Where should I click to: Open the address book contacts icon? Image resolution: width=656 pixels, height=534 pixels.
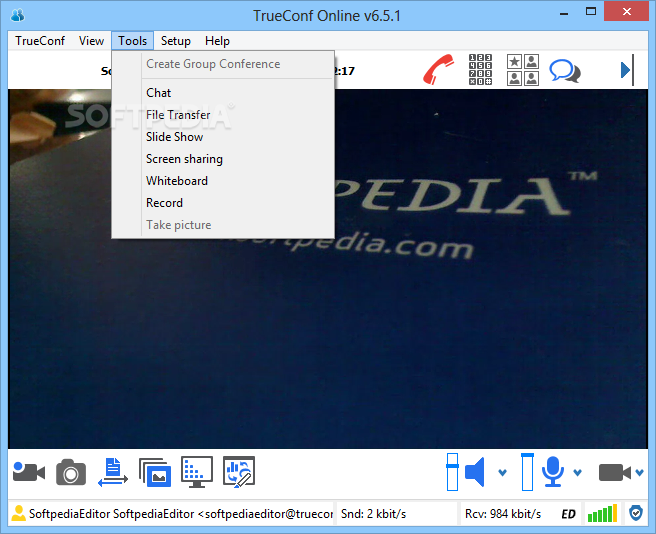pos(523,70)
